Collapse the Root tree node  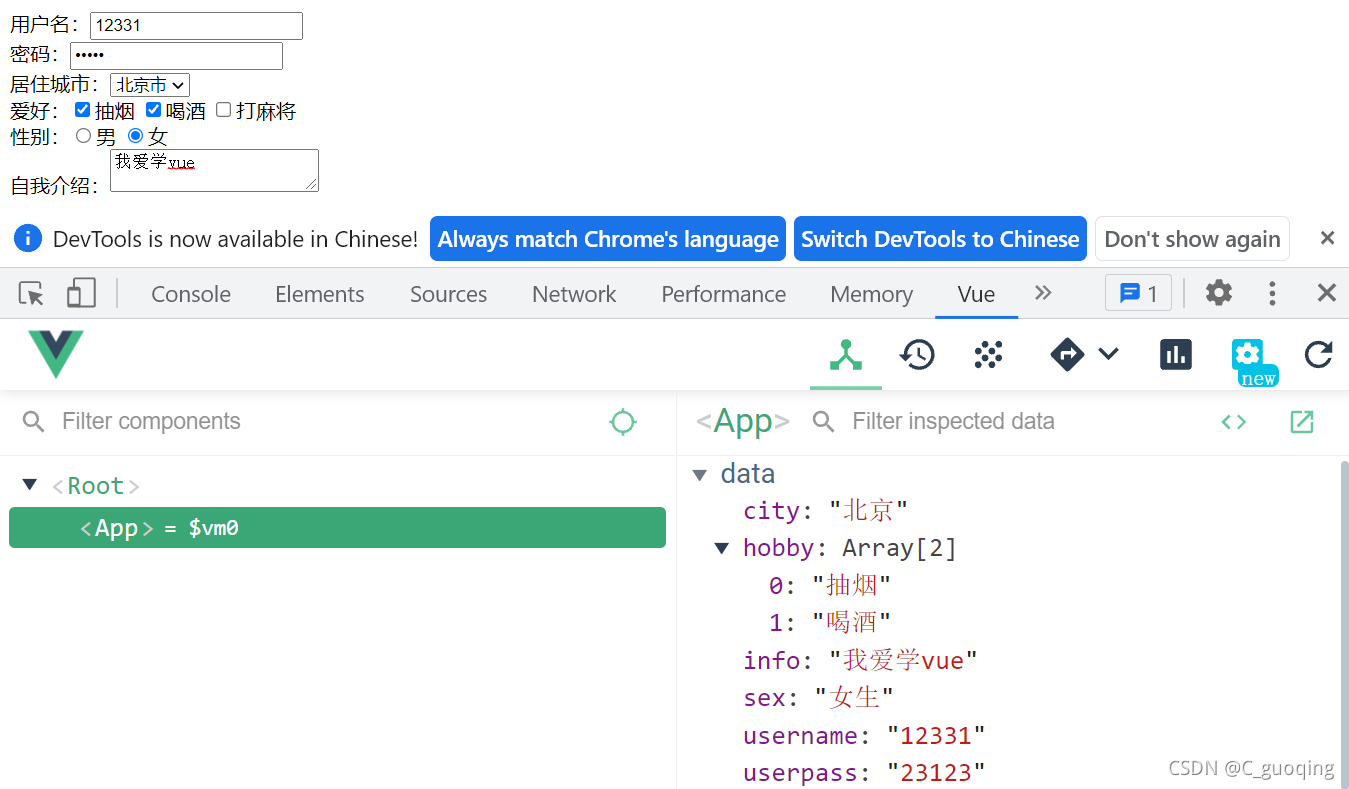tap(30, 485)
